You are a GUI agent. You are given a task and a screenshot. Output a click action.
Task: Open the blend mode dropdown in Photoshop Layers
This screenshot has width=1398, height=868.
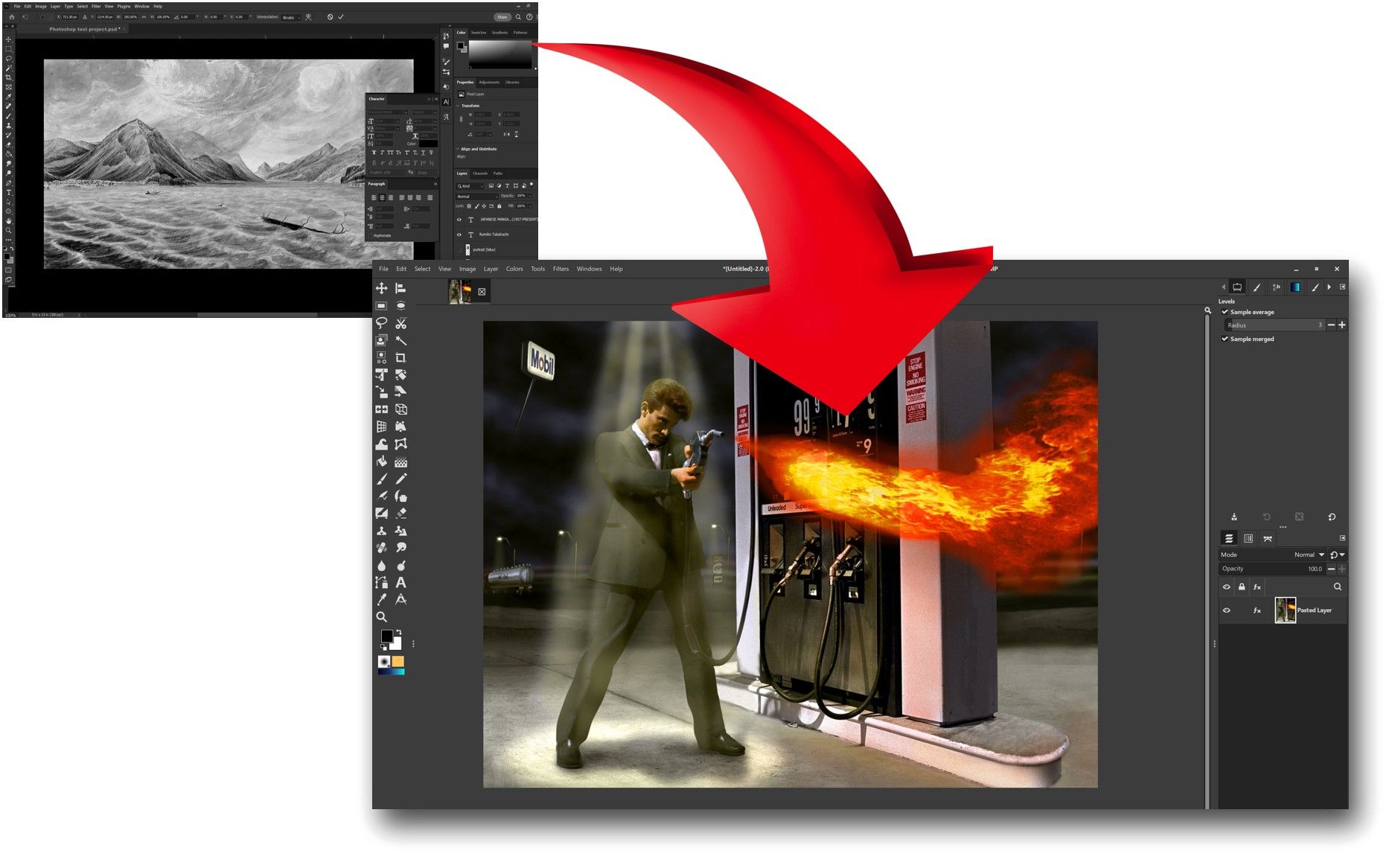pos(476,196)
